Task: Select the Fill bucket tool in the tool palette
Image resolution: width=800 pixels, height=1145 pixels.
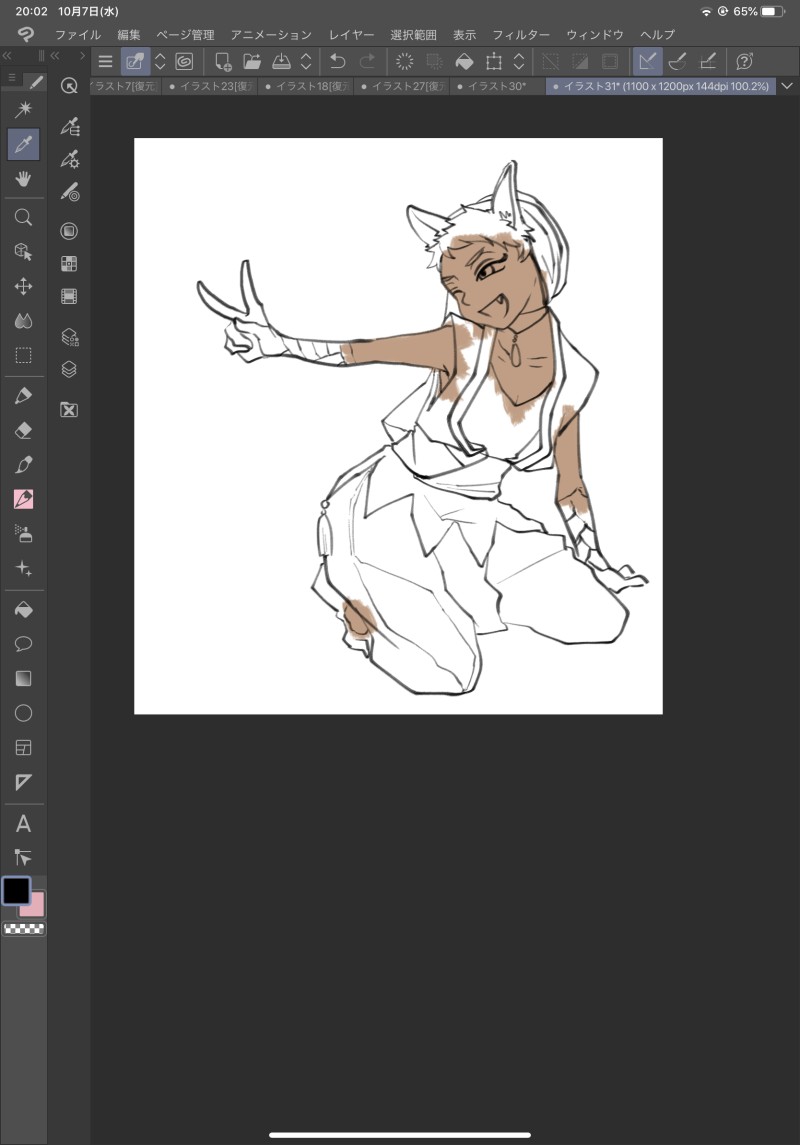Action: point(23,609)
